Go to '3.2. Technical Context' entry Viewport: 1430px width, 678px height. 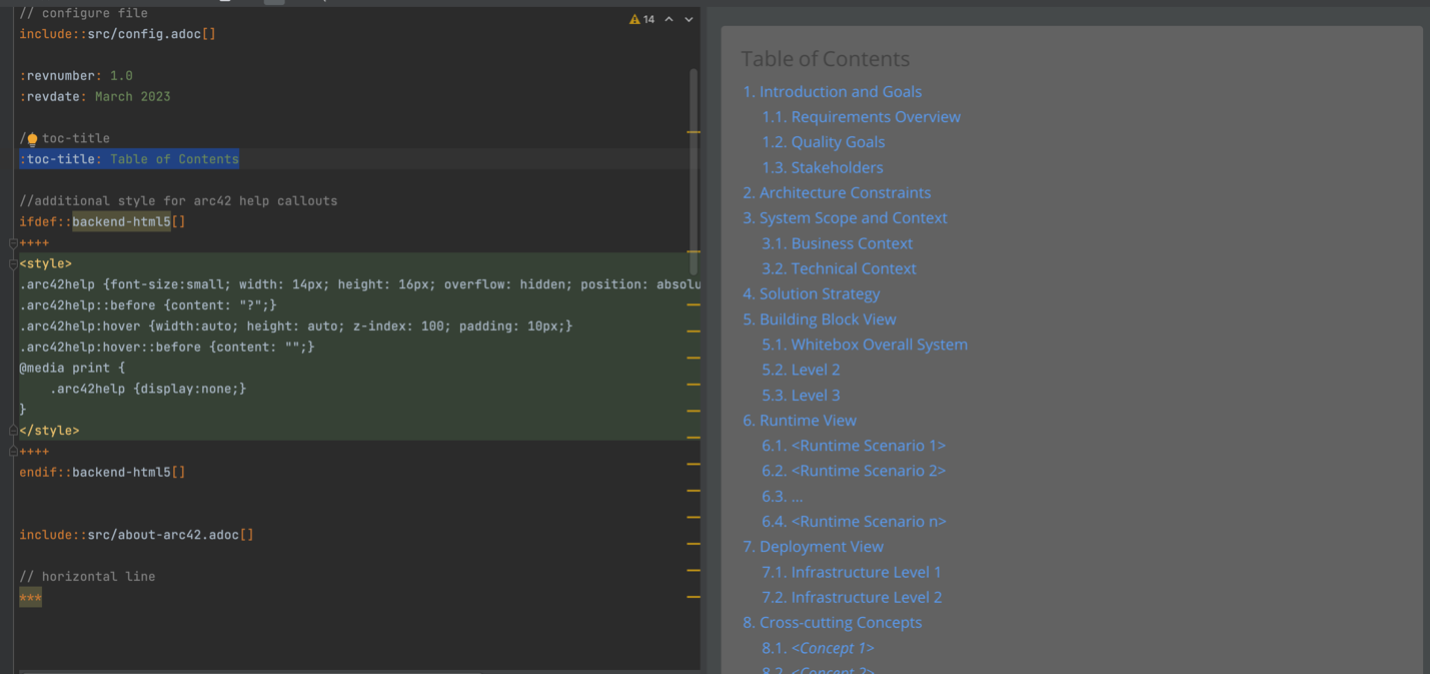click(839, 269)
